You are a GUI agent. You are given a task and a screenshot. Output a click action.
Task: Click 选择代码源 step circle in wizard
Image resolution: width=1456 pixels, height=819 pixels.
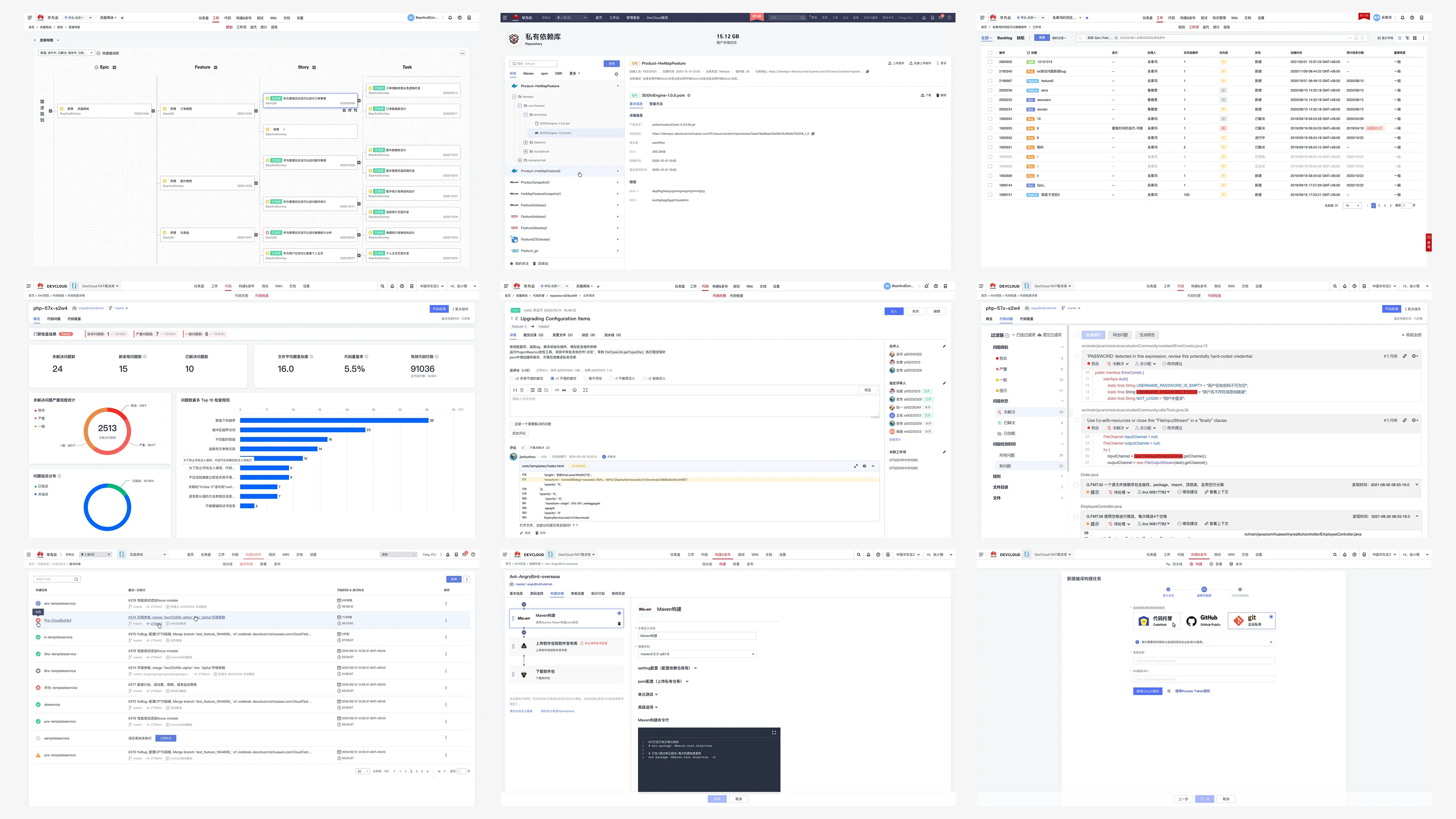(x=1204, y=590)
